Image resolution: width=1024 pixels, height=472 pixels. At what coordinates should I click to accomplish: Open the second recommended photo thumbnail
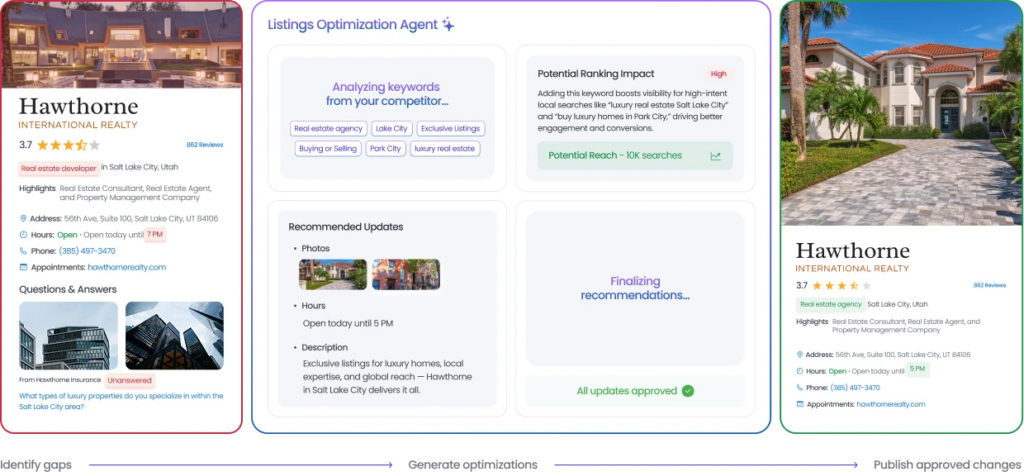tap(405, 274)
